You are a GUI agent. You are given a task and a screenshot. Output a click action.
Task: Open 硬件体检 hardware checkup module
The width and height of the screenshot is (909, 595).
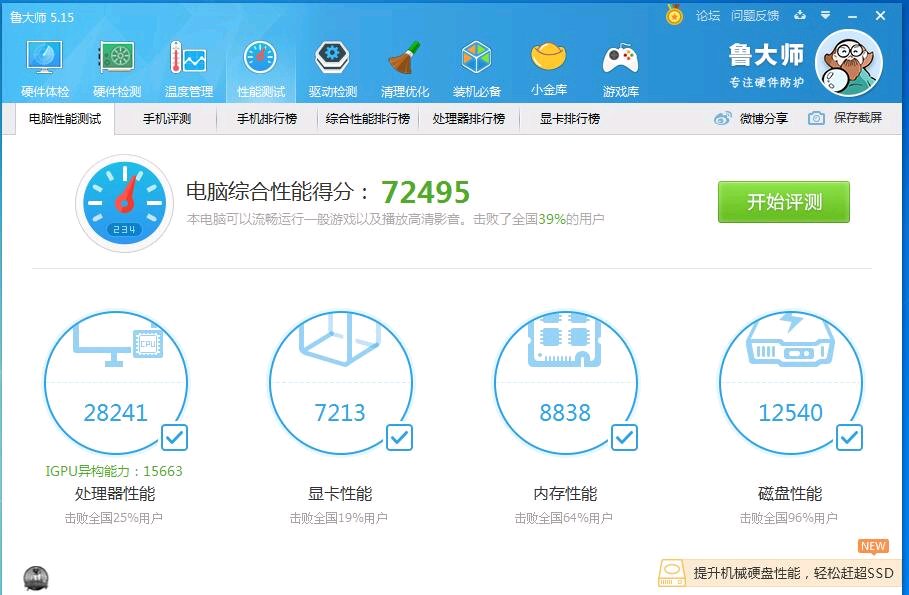tap(45, 70)
